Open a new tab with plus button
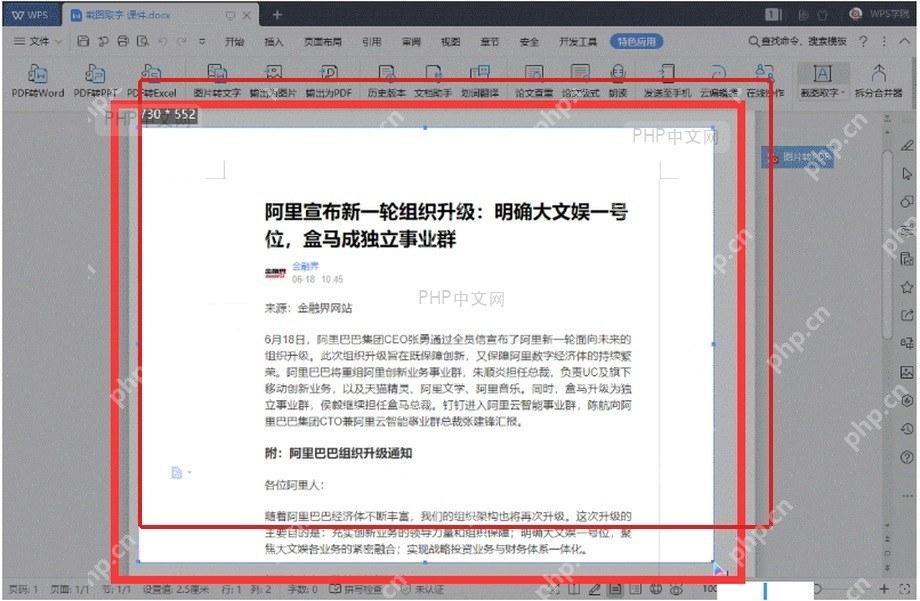 pos(278,15)
